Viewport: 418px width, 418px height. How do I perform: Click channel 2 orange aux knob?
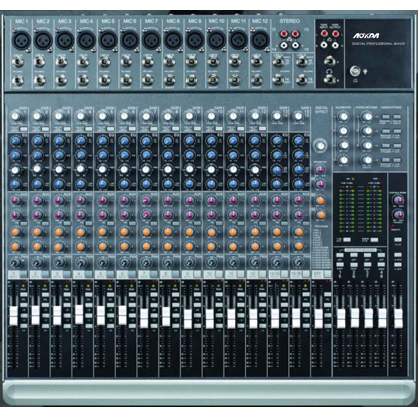[x=37, y=231]
